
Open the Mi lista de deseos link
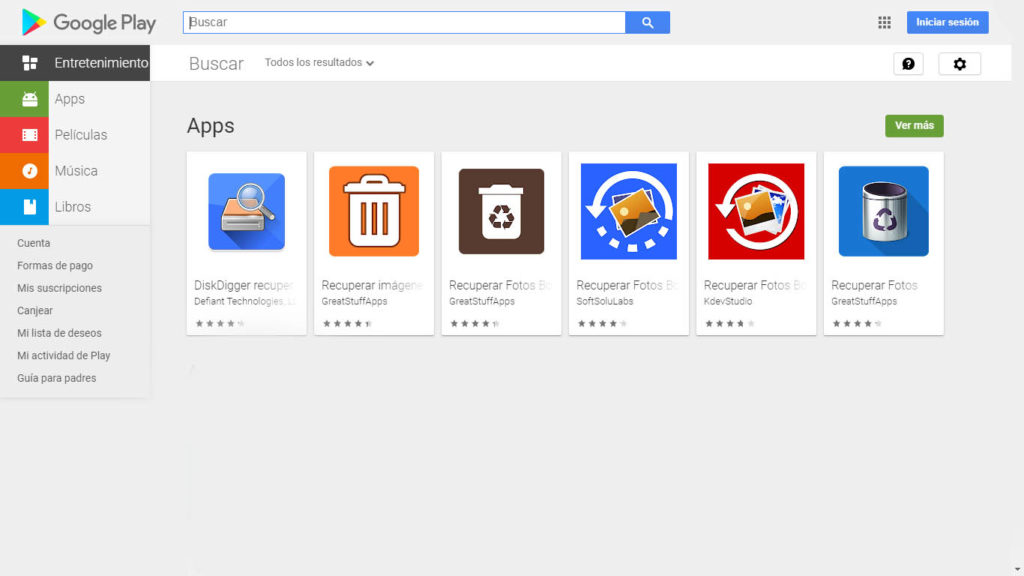59,333
